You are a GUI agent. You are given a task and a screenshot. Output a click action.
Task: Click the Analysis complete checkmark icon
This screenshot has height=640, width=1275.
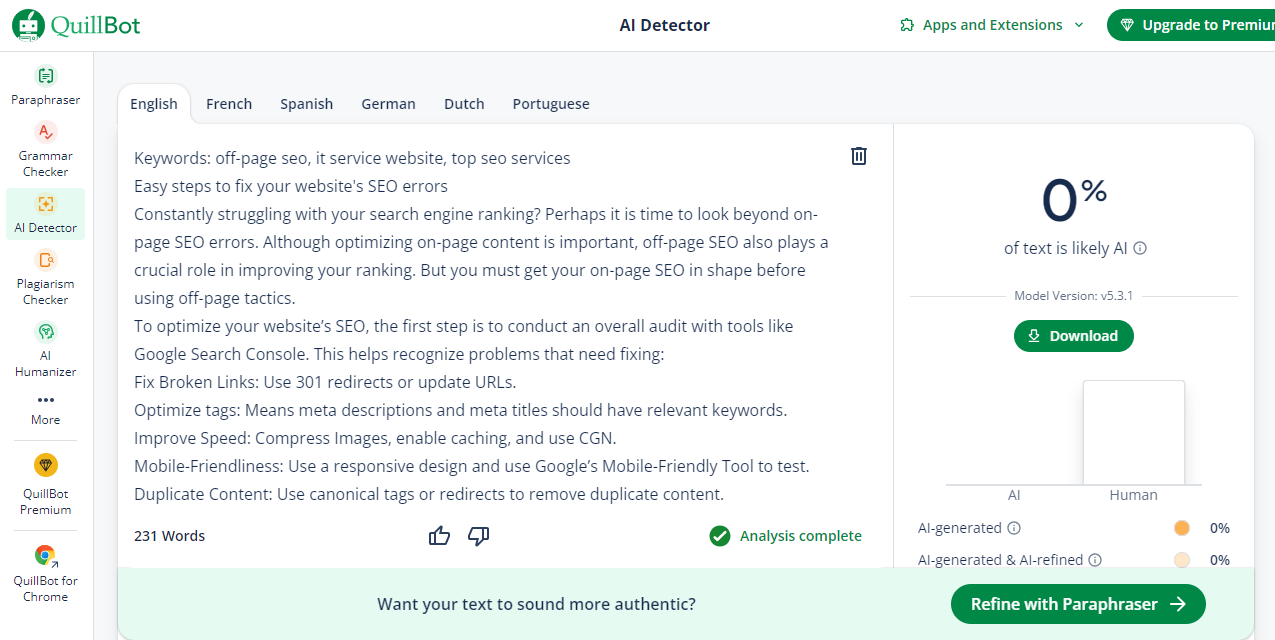tap(720, 536)
